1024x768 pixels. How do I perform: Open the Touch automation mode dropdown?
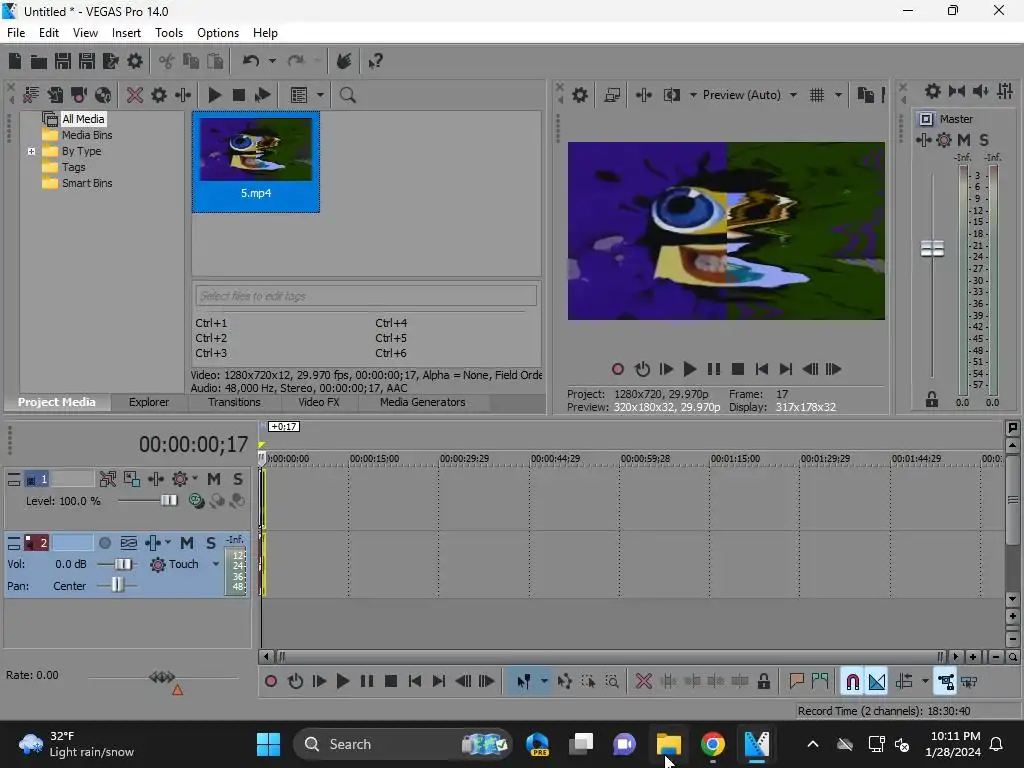216,564
